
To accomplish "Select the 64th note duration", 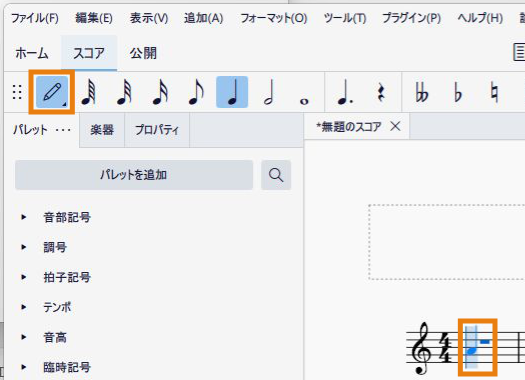I will 89,92.
